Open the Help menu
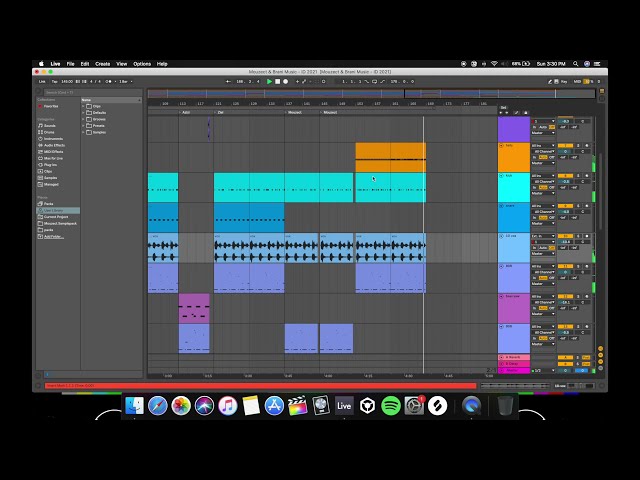This screenshot has width=640, height=480. [162, 64]
